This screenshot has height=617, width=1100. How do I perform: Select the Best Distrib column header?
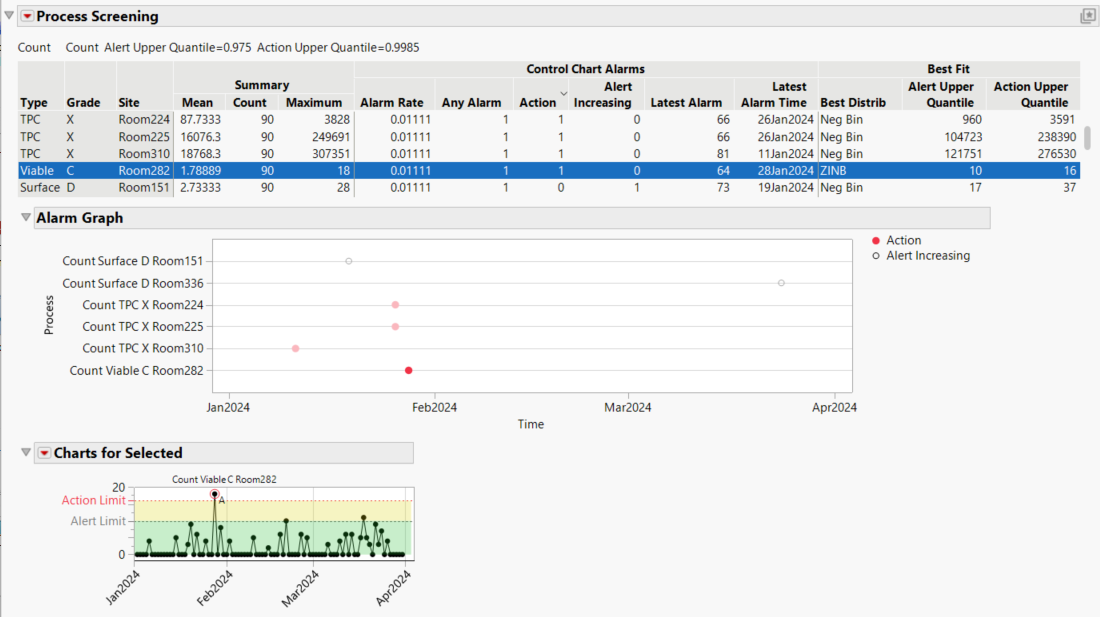point(853,102)
